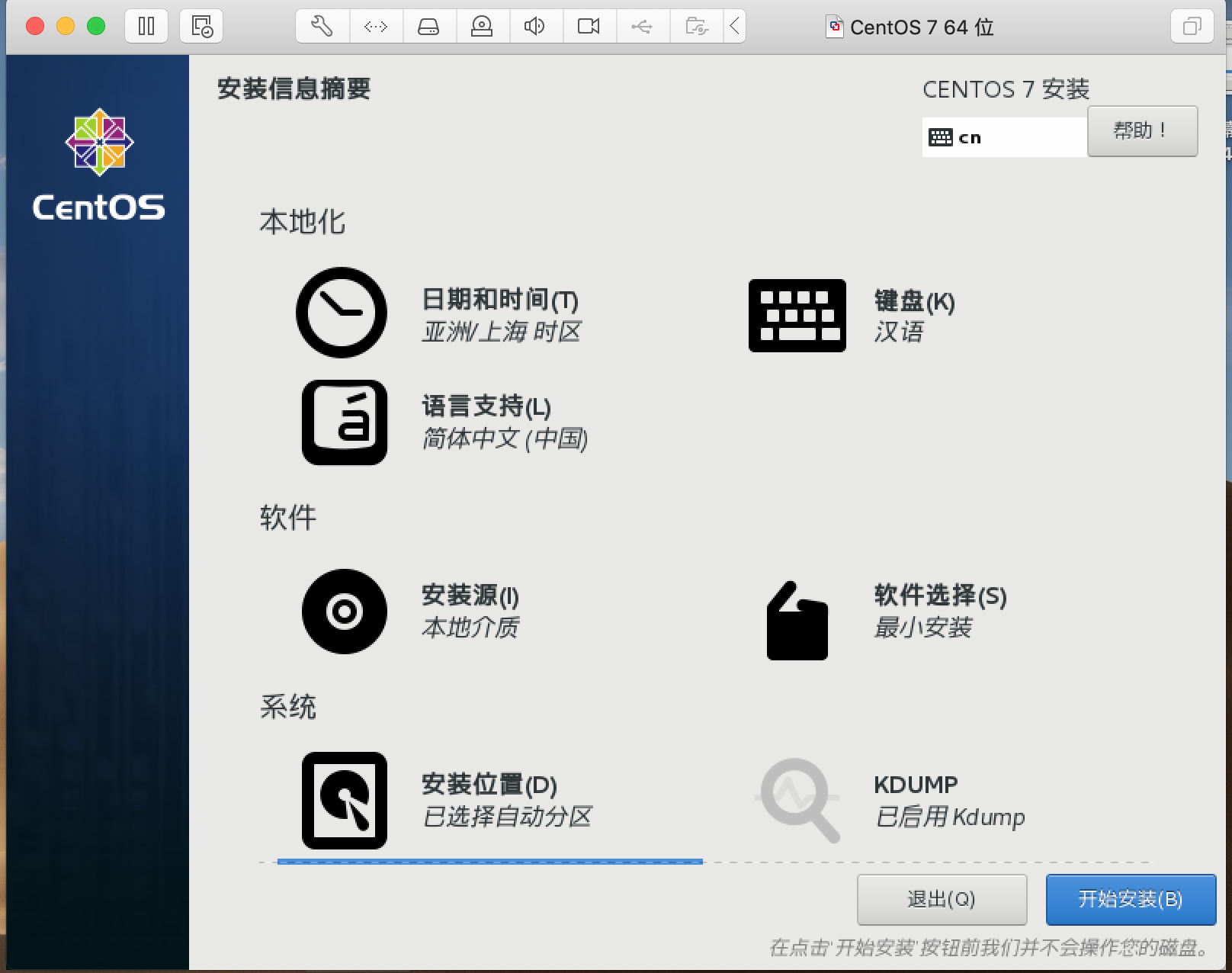Viewport: 1232px width, 973px height.
Task: Click the 帮助 help button
Action: coord(1141,131)
